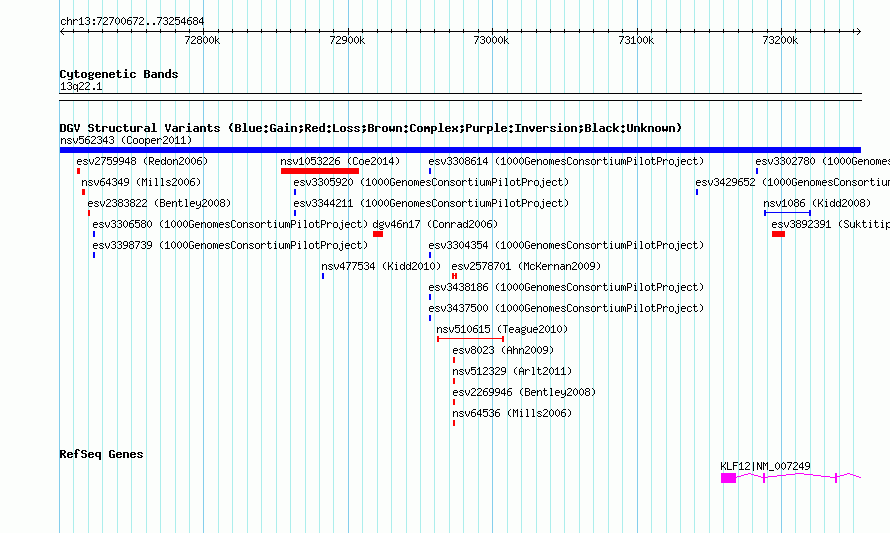Select the long blue nsv562343 gain bar
This screenshot has height=533, width=890.
click(x=460, y=150)
